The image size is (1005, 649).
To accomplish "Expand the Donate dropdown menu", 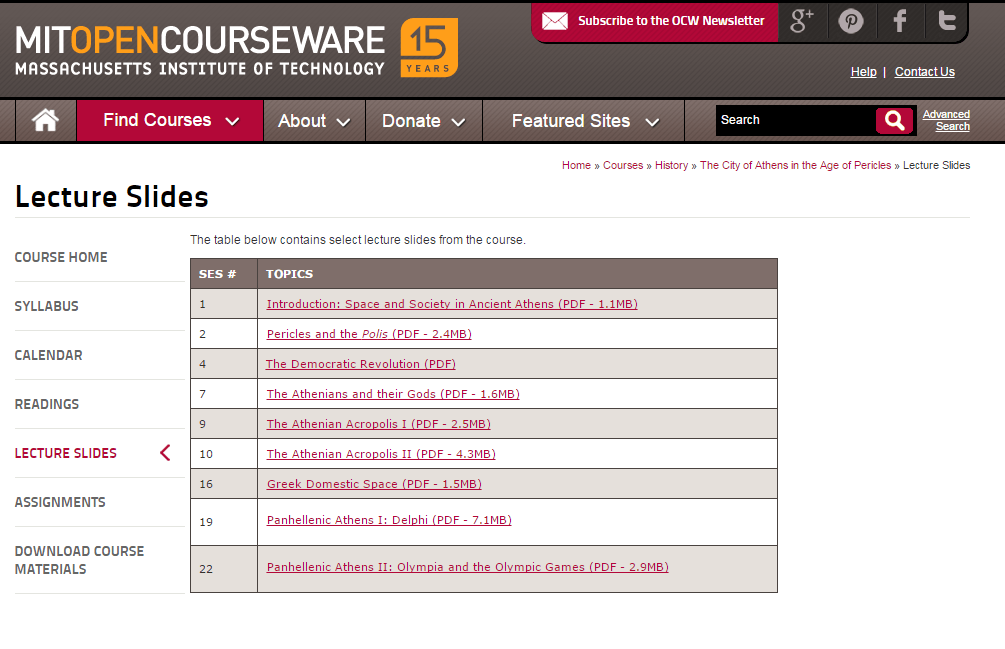I will [423, 121].
